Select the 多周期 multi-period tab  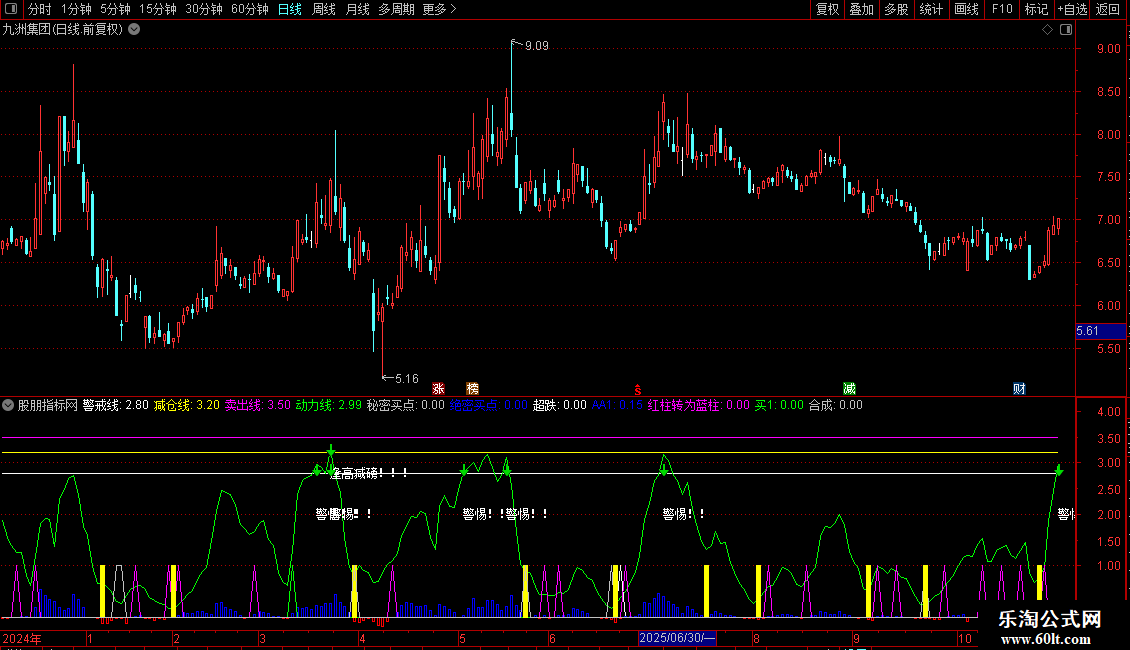pos(397,10)
